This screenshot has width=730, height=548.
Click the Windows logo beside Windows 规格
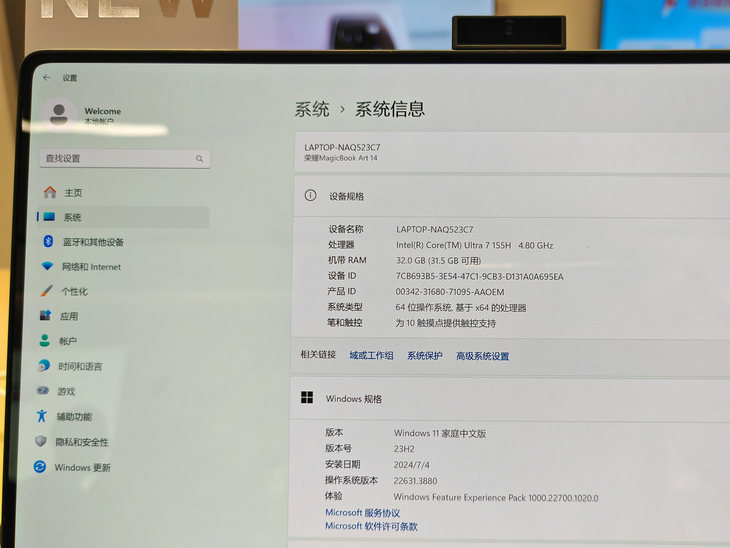(307, 397)
